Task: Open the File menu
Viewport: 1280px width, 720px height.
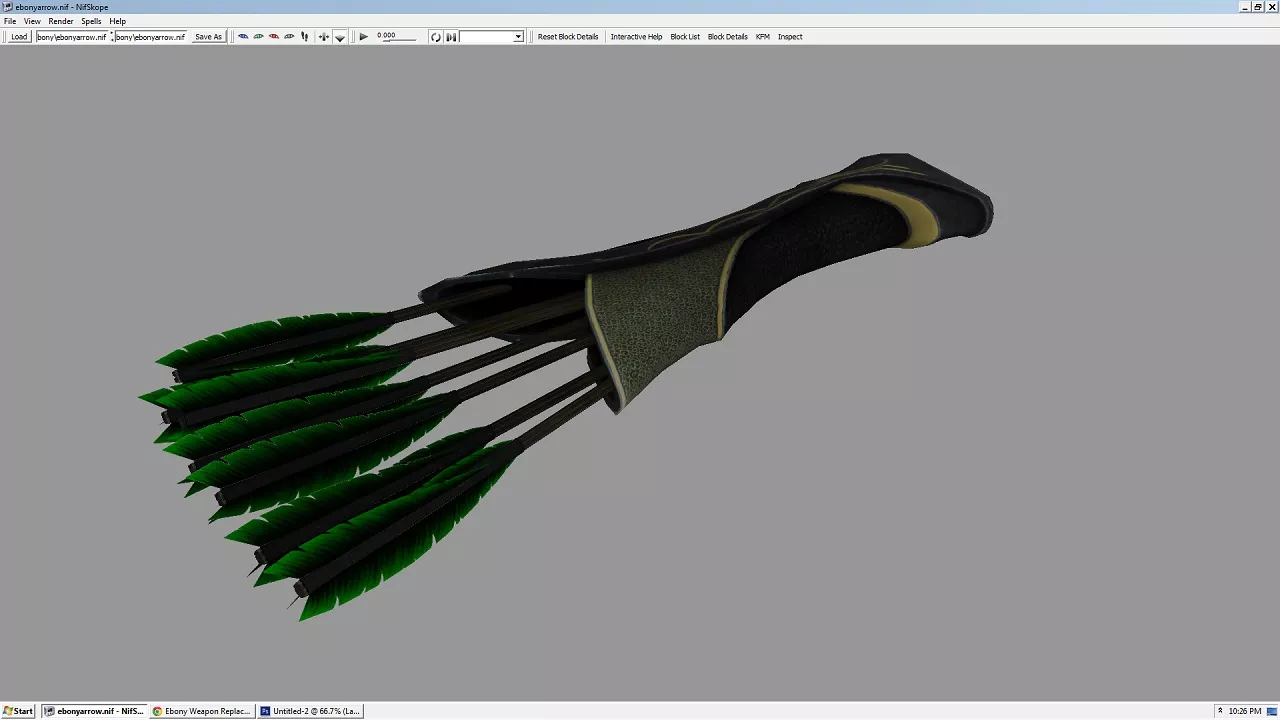Action: point(10,21)
